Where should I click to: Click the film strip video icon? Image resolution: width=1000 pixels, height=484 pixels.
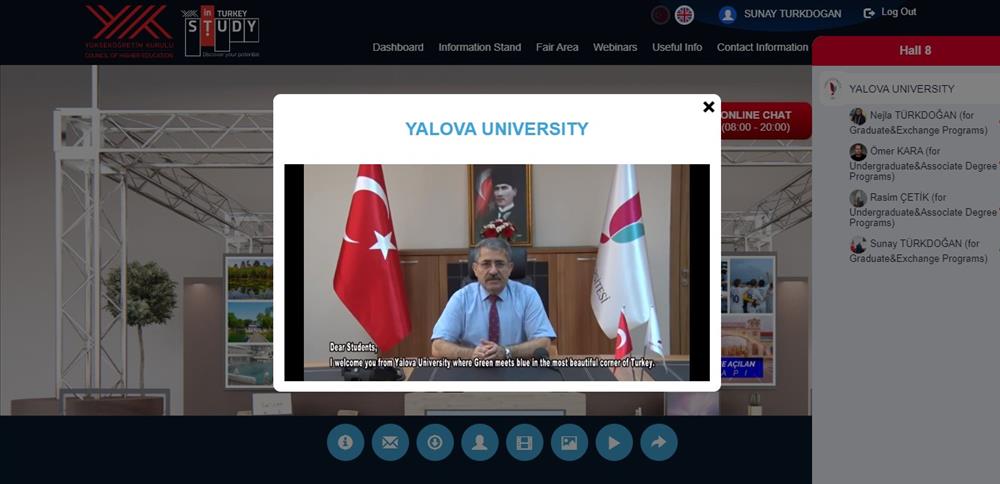tap(524, 443)
